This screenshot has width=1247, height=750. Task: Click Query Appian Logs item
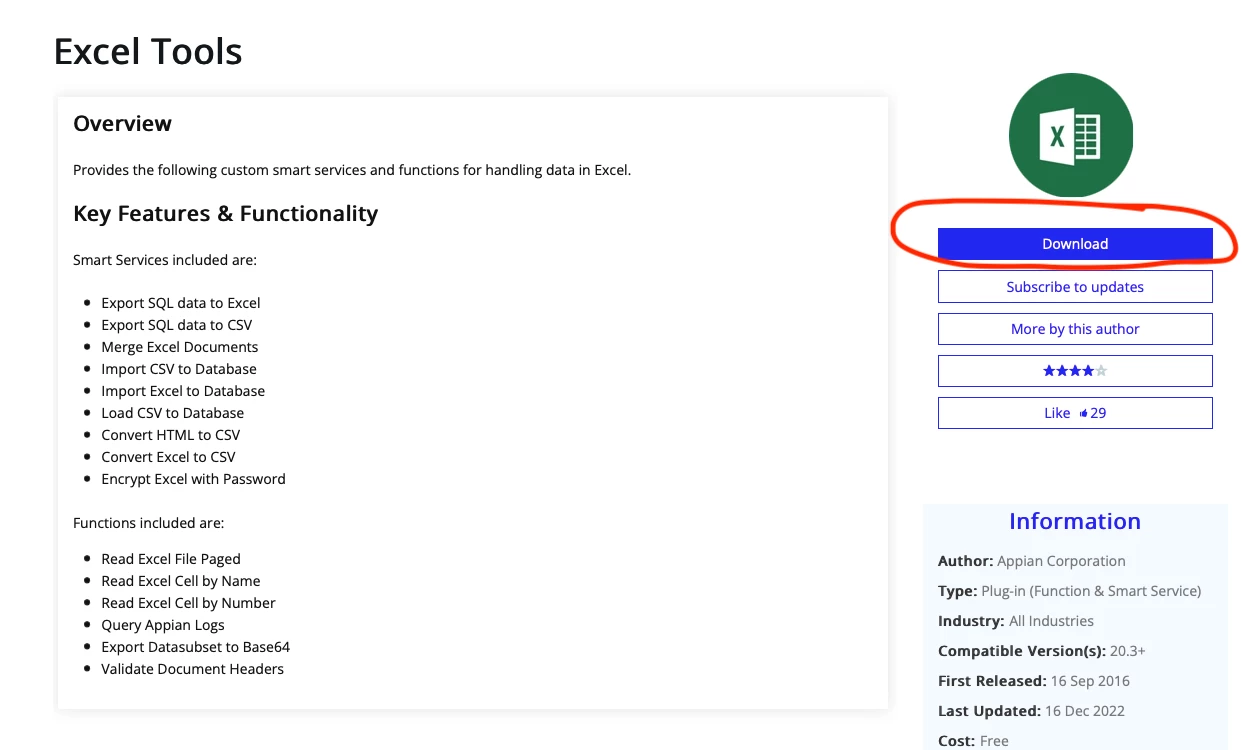tap(163, 625)
